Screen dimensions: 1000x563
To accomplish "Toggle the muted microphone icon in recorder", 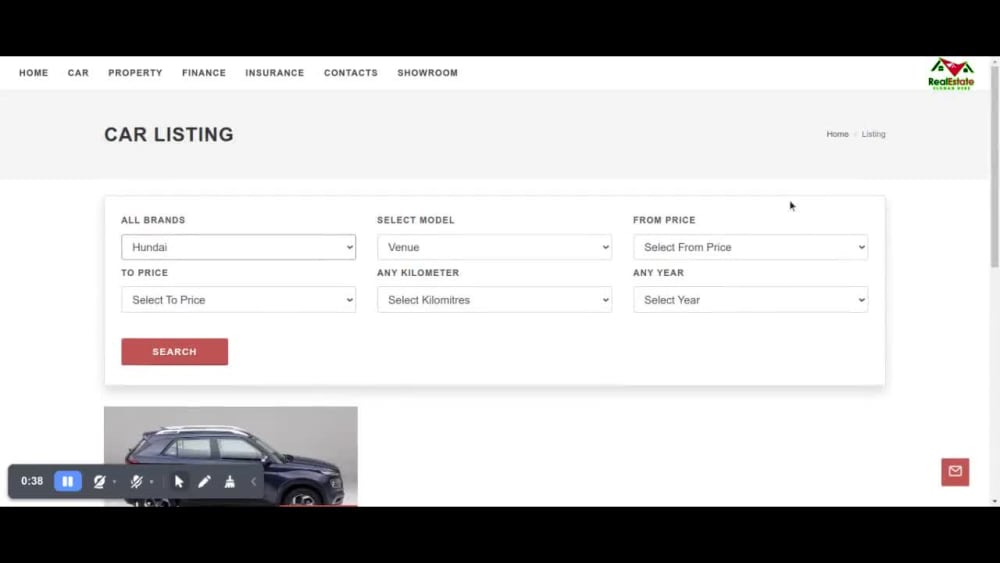I will tap(136, 481).
